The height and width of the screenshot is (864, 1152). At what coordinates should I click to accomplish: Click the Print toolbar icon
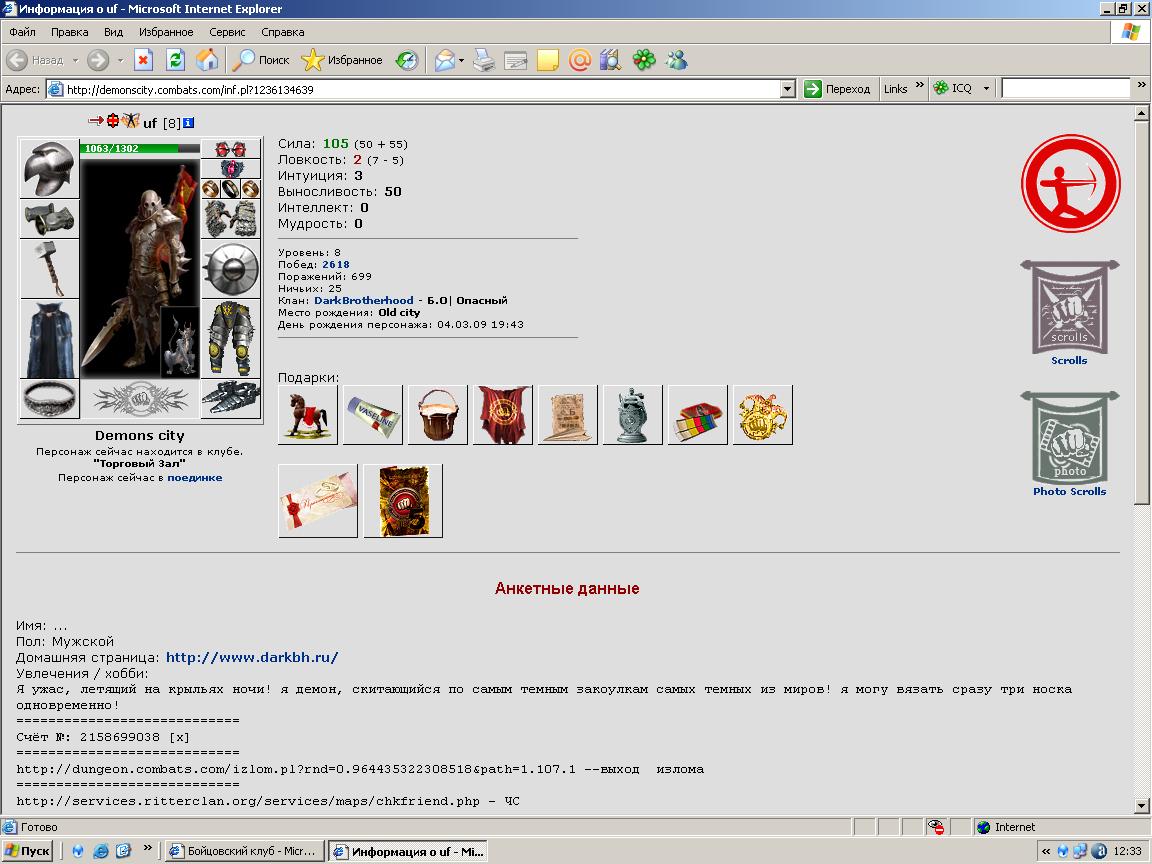pos(483,60)
